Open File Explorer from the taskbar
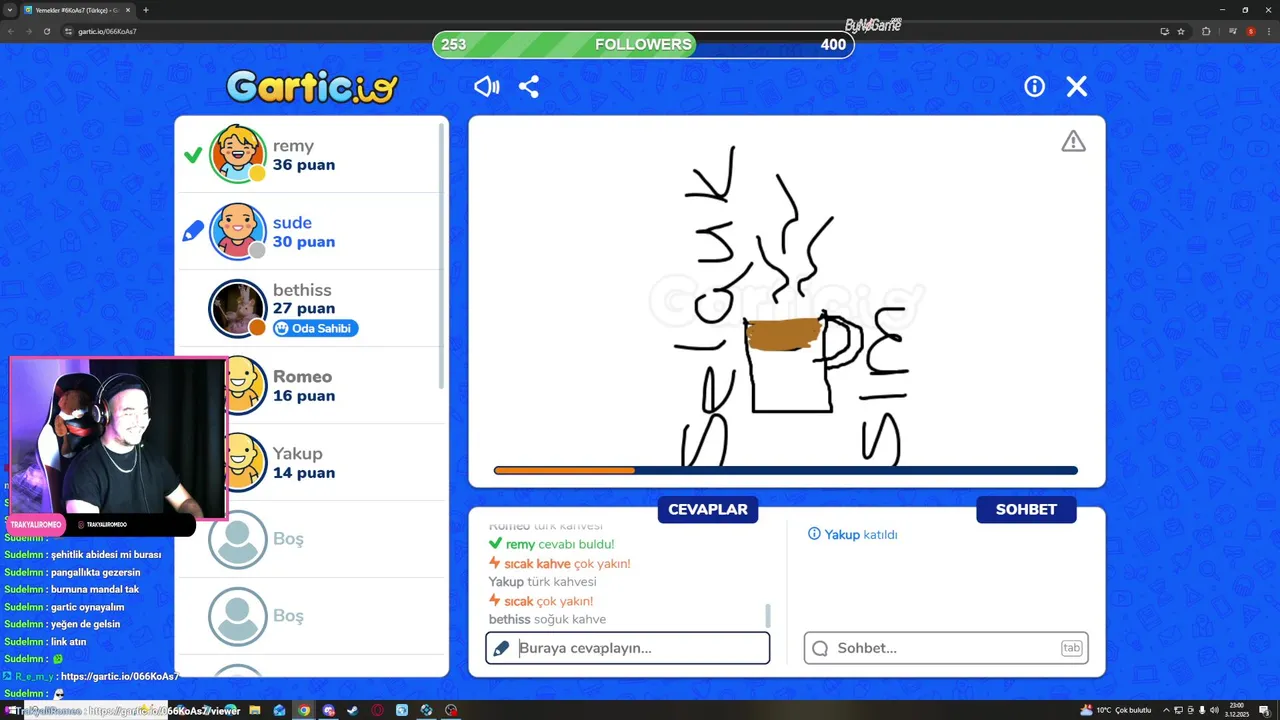 pos(255,710)
